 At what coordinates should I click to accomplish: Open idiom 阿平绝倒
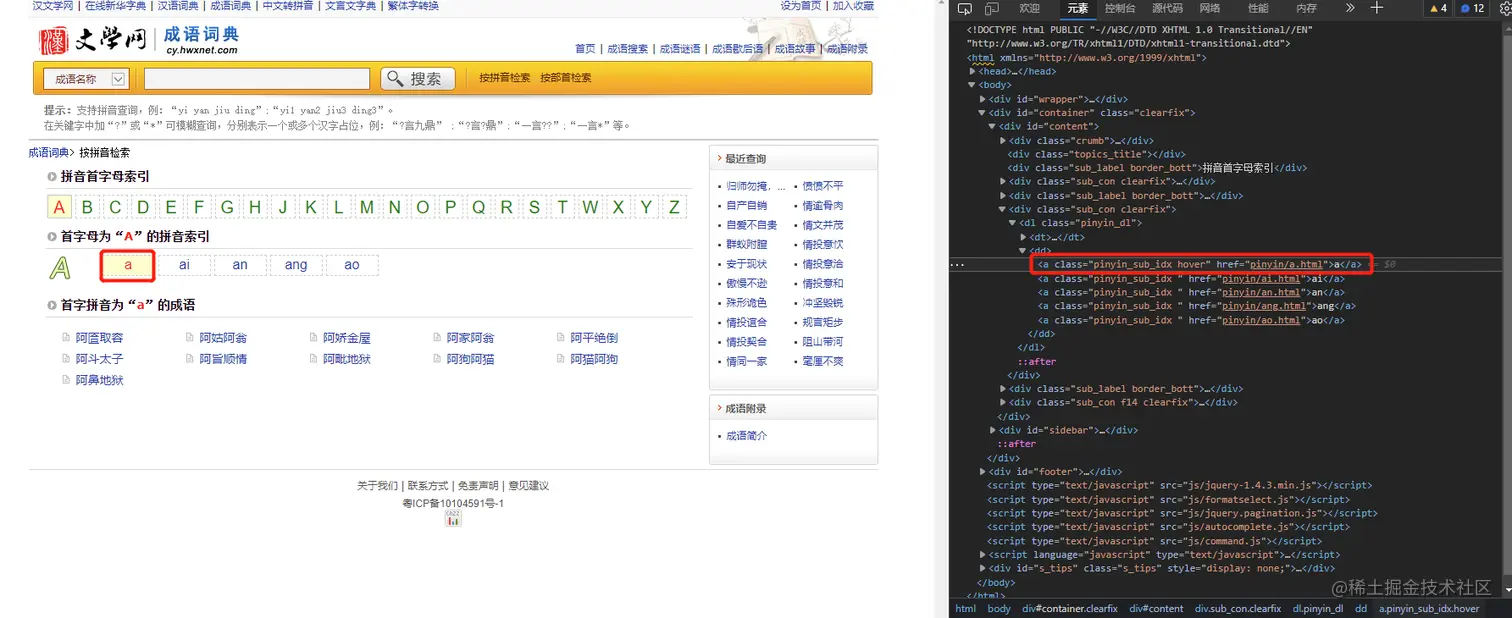(594, 338)
